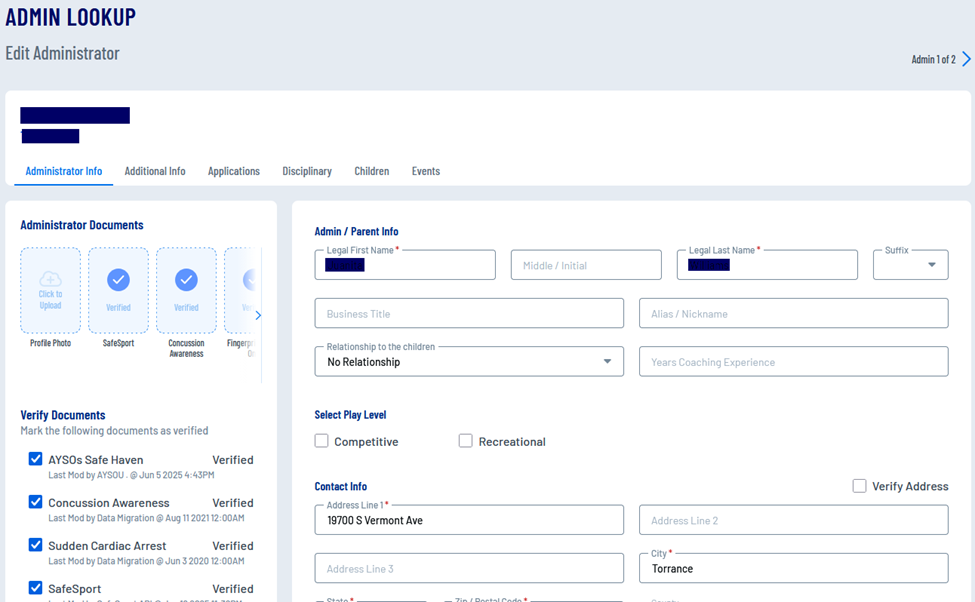This screenshot has height=602, width=975.
Task: Switch to the Additional Info tab
Action: [155, 171]
